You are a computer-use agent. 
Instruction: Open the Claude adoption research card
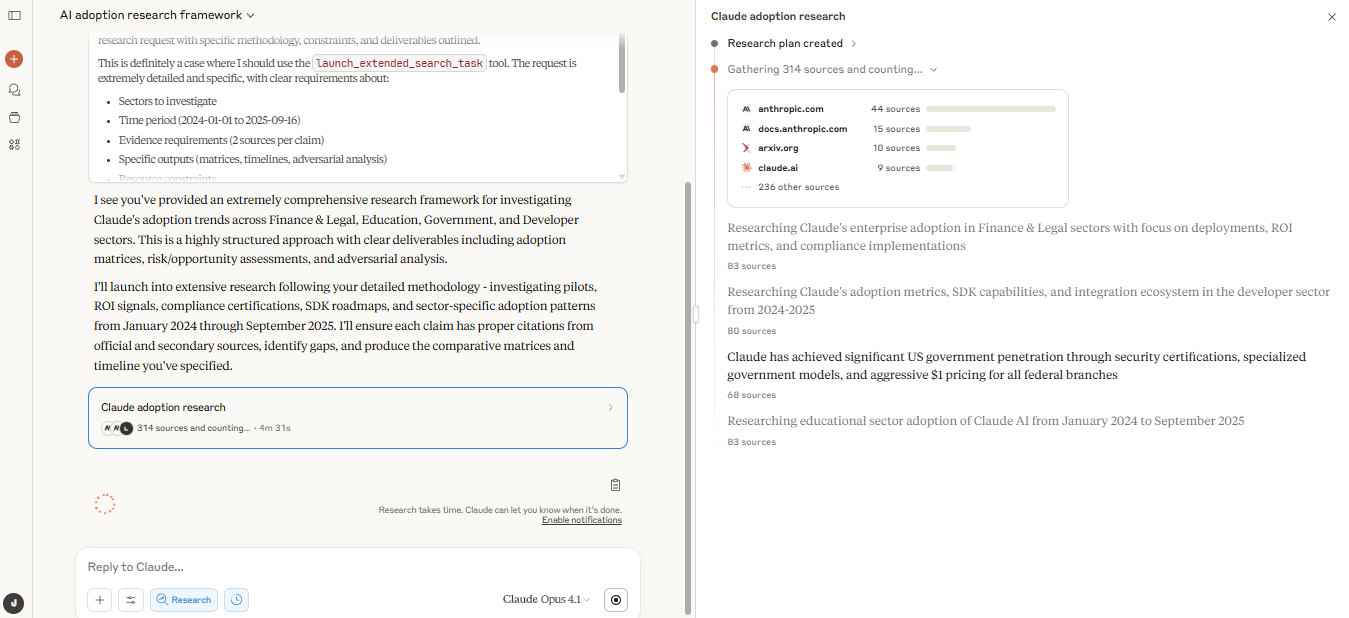pyautogui.click(x=357, y=417)
